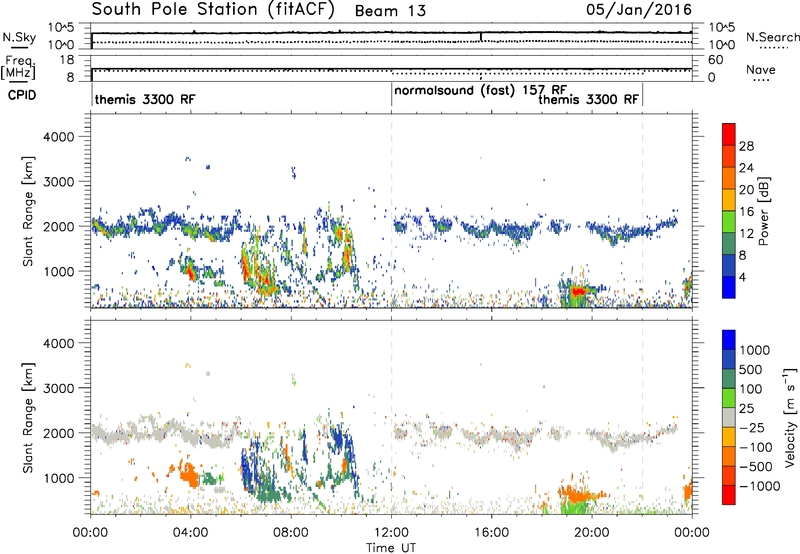Viewport: 800px width, 554px height.
Task: Click the 'Power [dB]' axis title
Action: coord(763,211)
